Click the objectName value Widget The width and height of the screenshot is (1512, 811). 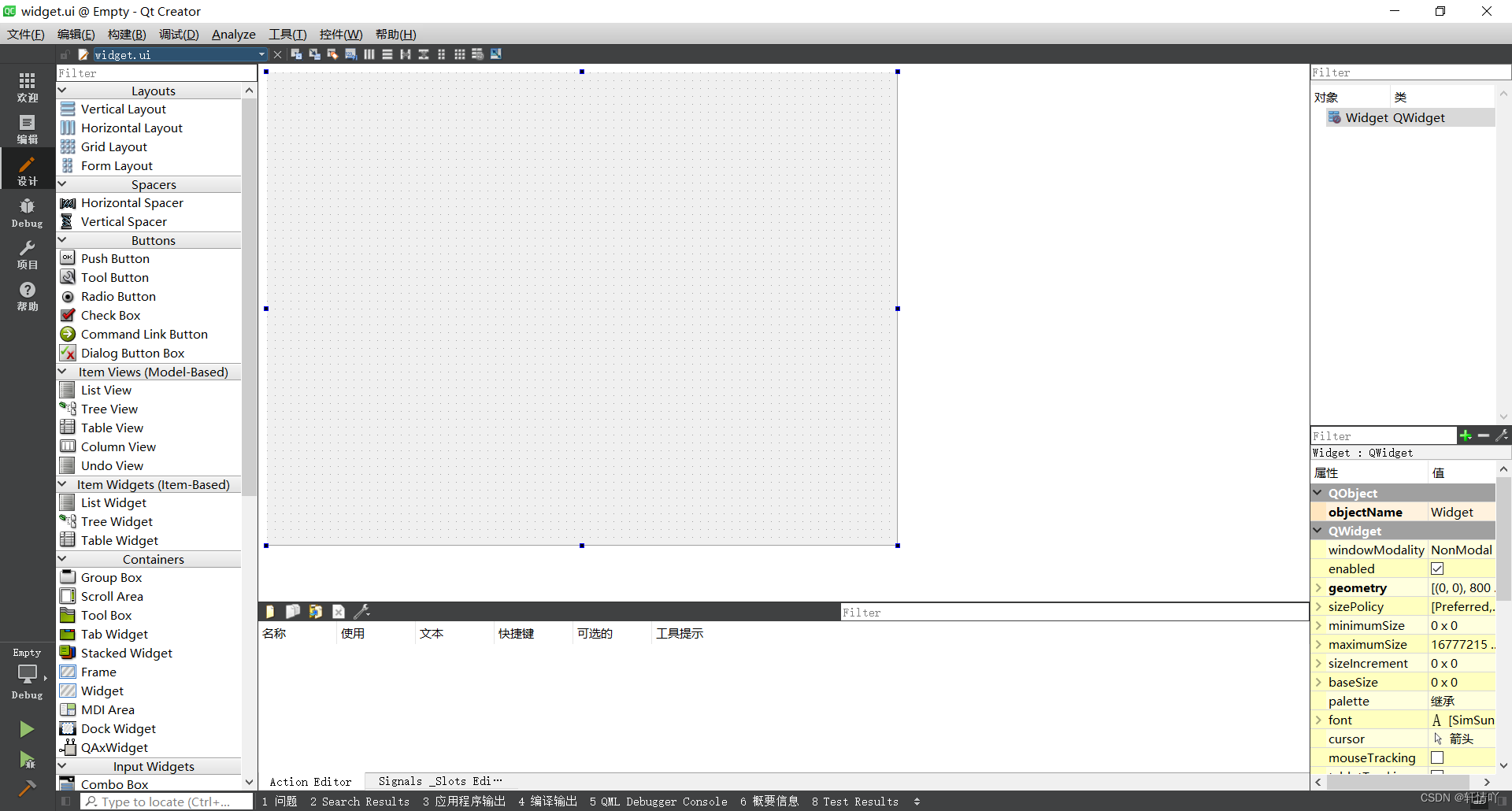pyautogui.click(x=1462, y=512)
